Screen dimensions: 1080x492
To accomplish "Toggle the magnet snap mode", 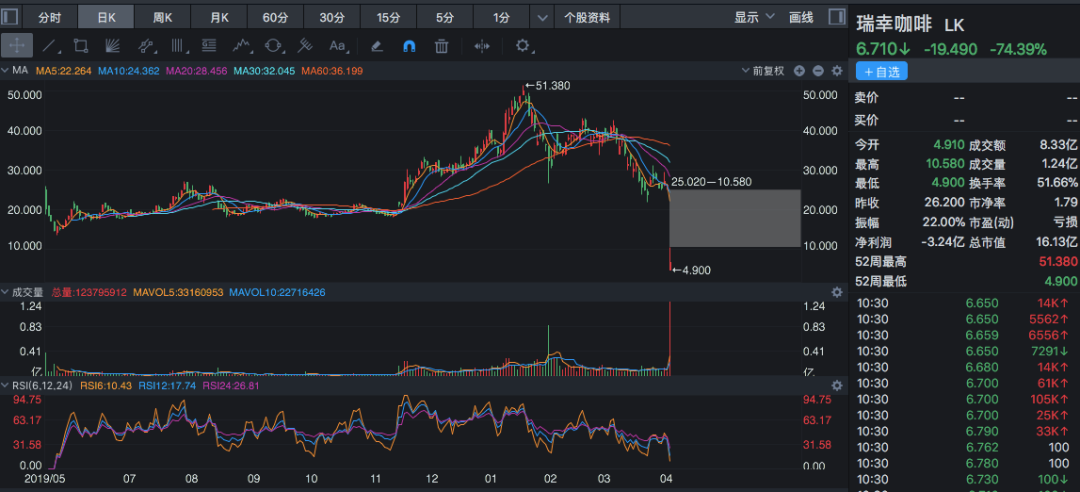I will pyautogui.click(x=409, y=46).
